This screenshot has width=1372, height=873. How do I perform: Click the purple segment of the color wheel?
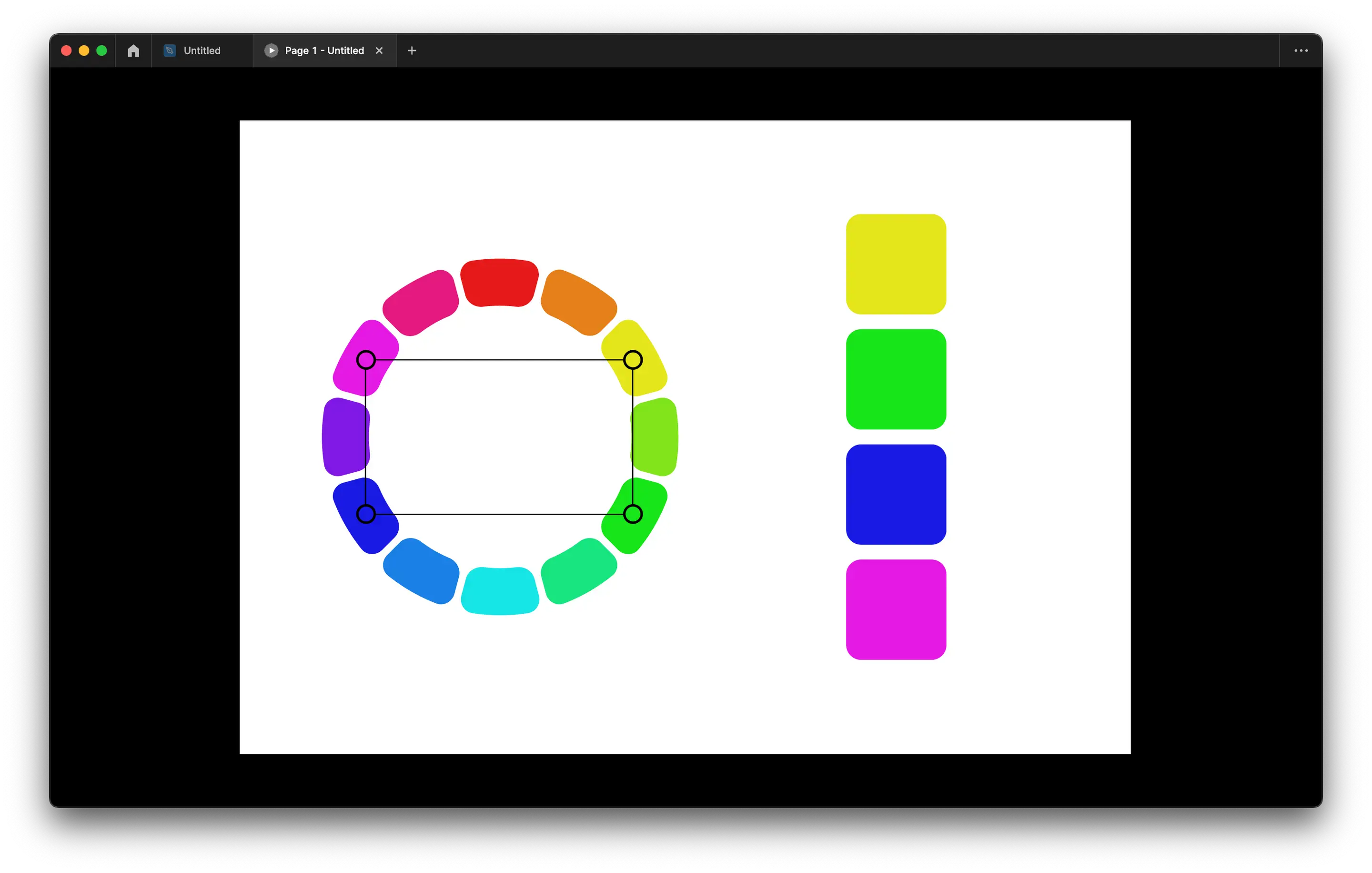click(x=345, y=436)
